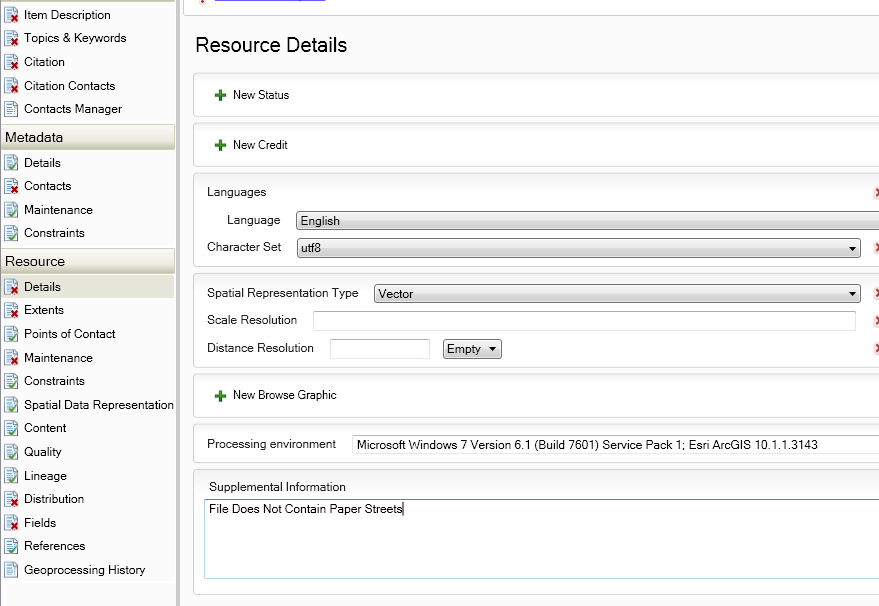The width and height of the screenshot is (879, 606).
Task: Open the Language dropdown showing English
Action: [586, 221]
